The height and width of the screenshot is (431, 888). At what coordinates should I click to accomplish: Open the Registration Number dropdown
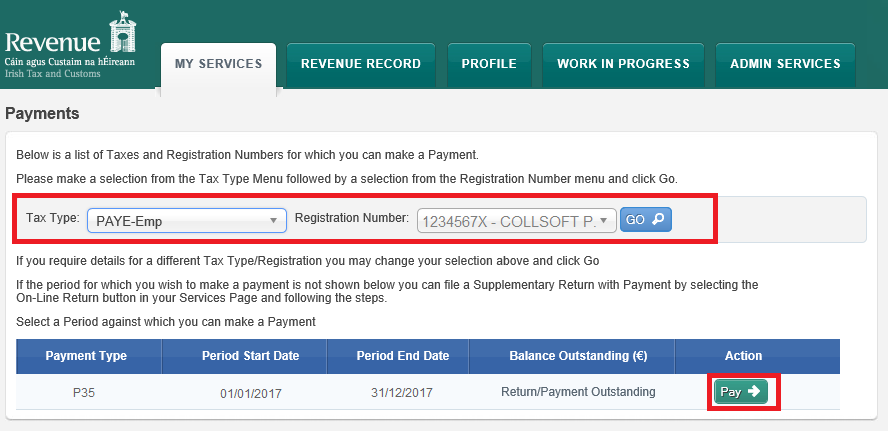516,221
